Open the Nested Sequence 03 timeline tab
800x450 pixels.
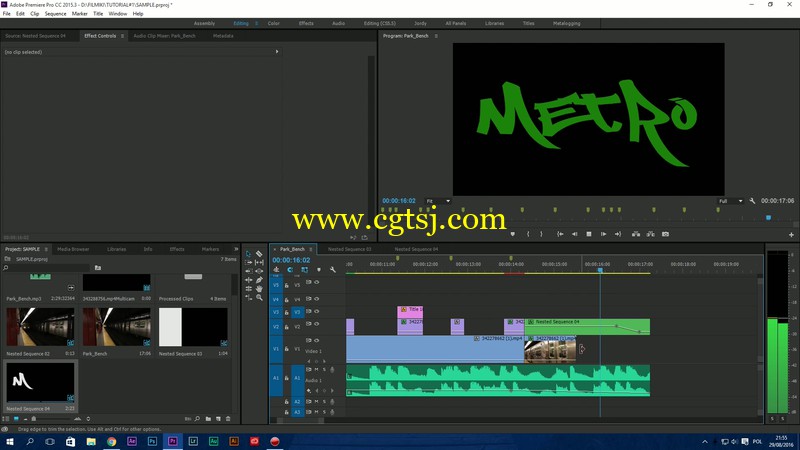pos(349,249)
